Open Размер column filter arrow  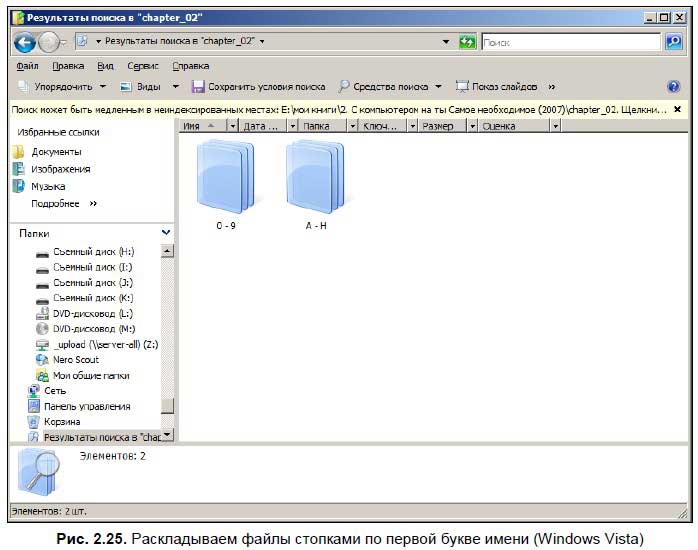[x=472, y=126]
